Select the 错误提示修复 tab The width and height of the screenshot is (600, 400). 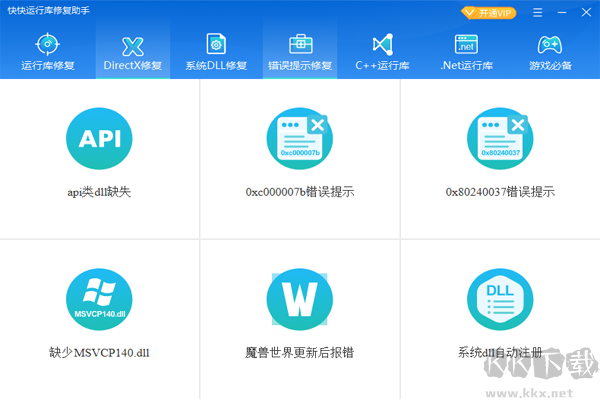tap(300, 51)
